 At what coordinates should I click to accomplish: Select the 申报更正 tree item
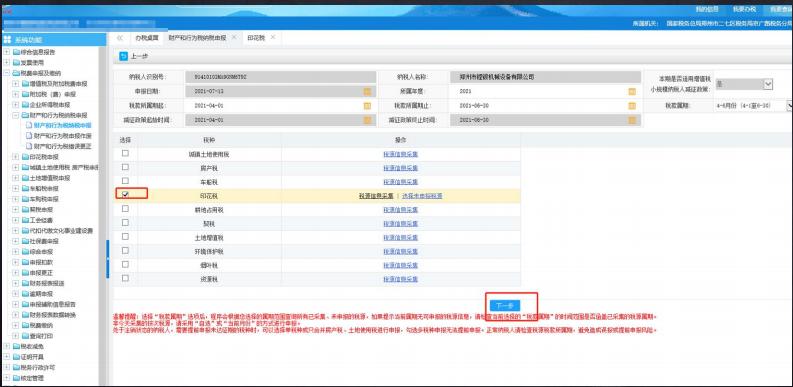click(41, 273)
